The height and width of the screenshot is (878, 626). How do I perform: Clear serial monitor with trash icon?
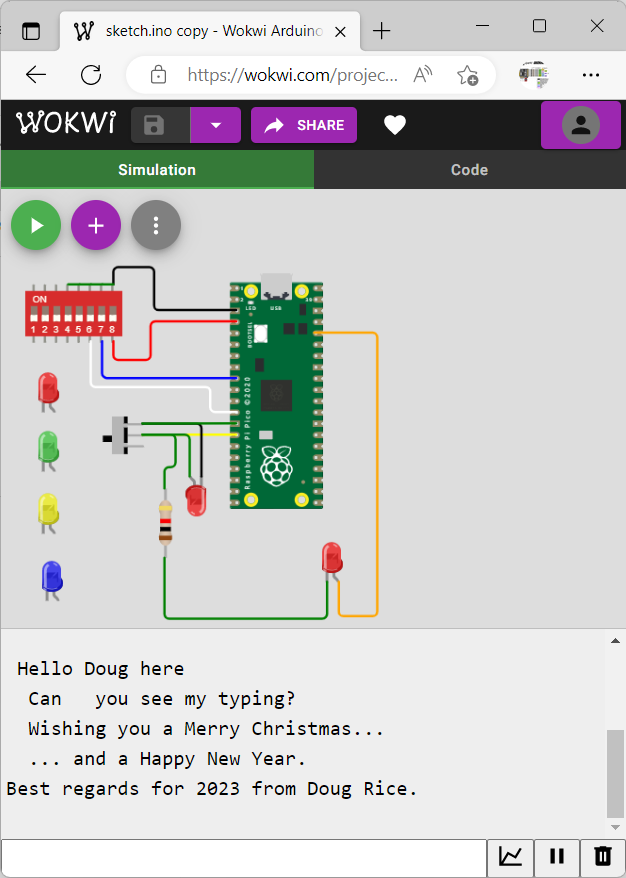(x=602, y=857)
